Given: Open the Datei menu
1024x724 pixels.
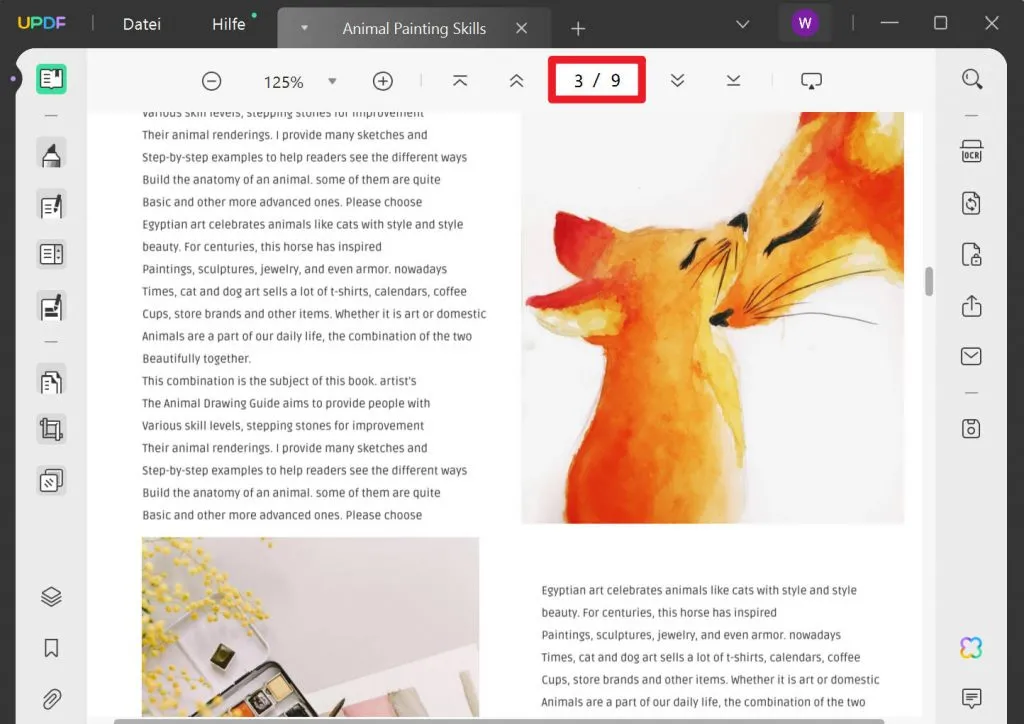Looking at the screenshot, I should pos(142,24).
